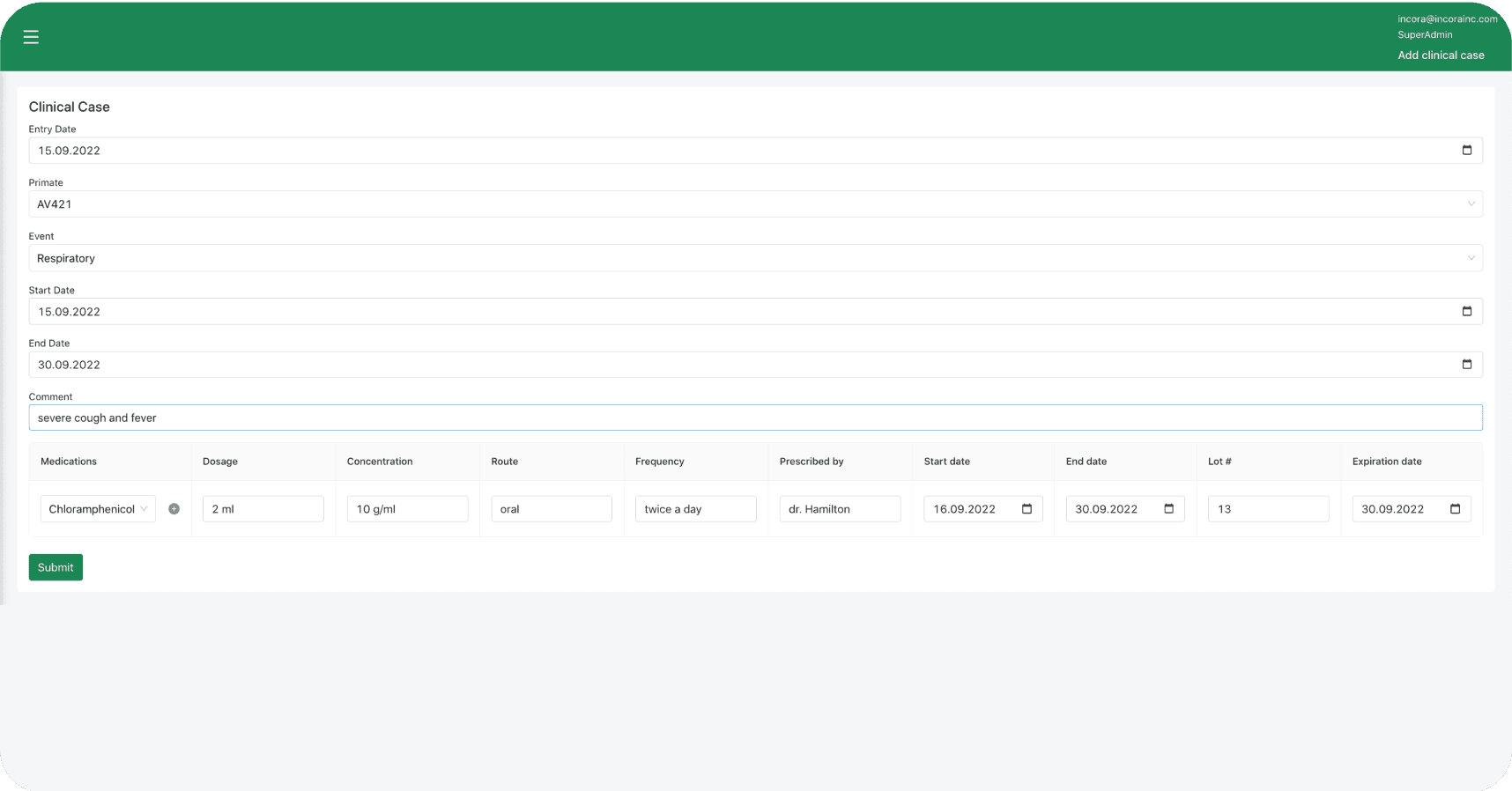Select the Route field containing oral
Viewport: 1512px width, 791px height.
551,509
